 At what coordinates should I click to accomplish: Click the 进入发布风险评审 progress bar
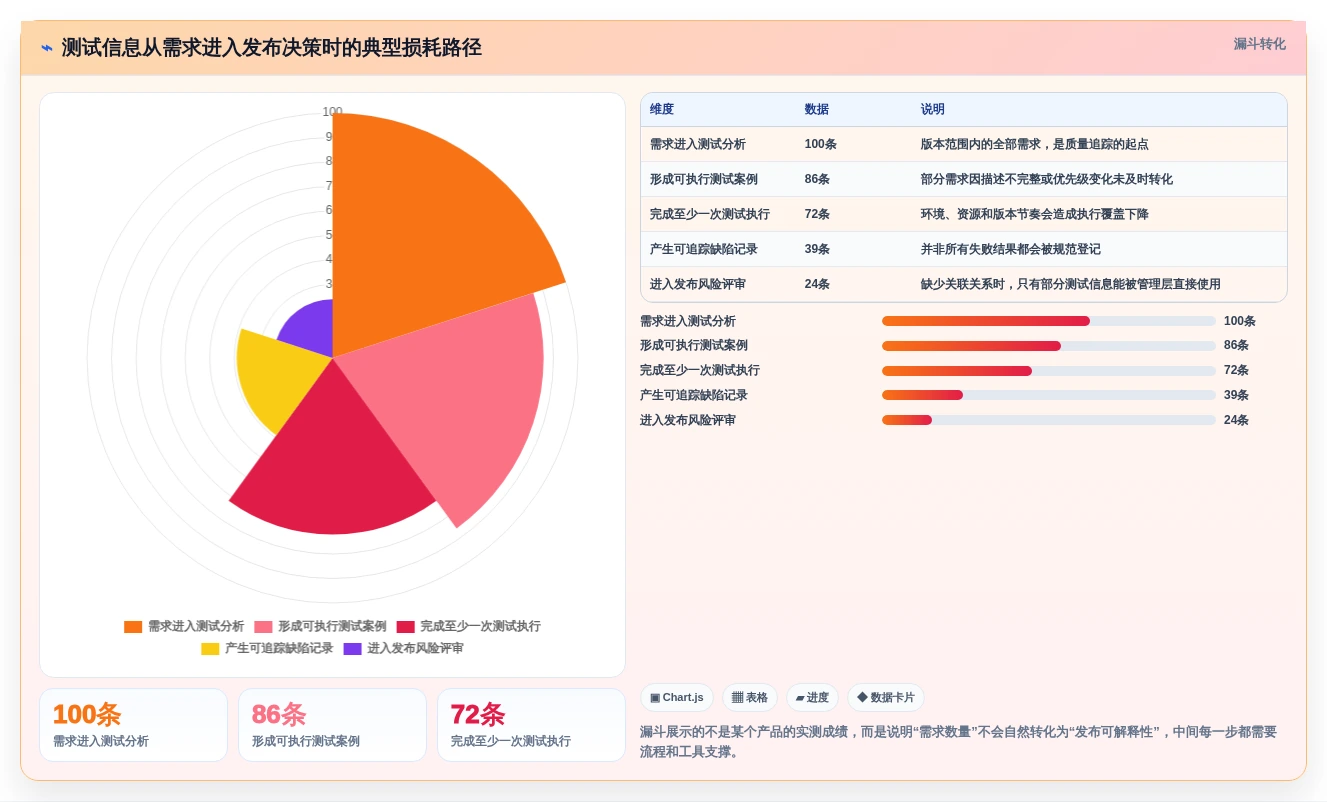coord(1049,420)
